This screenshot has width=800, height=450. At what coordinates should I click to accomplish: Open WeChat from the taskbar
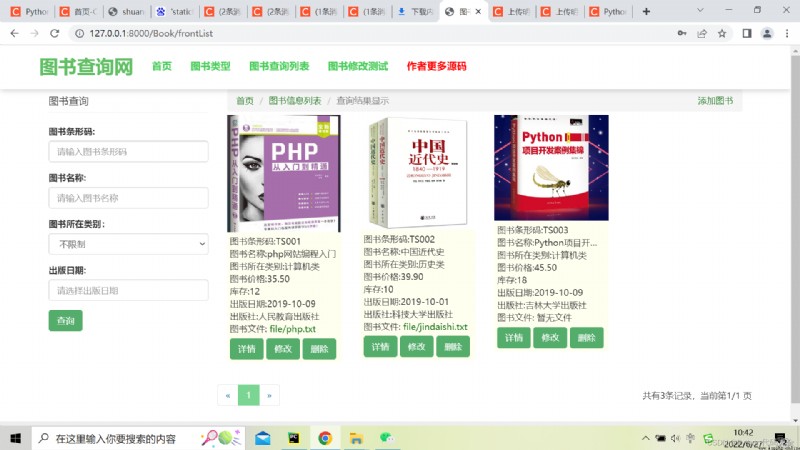click(x=387, y=438)
